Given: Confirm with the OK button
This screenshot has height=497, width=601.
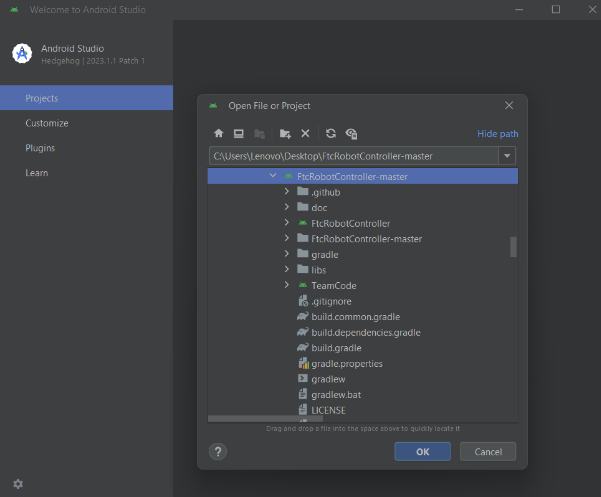Looking at the screenshot, I should tap(422, 452).
